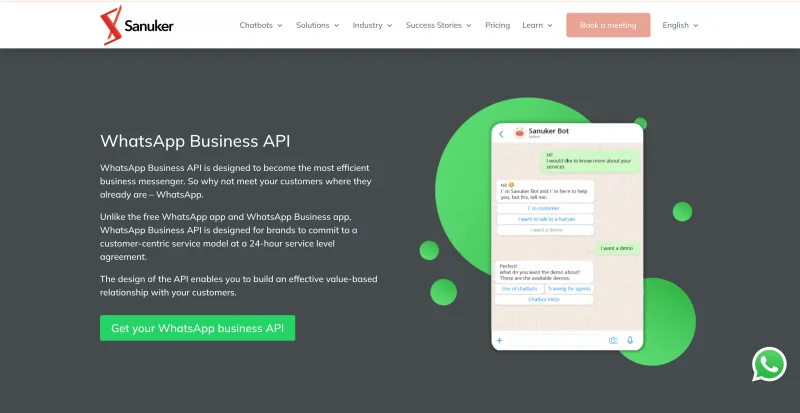Viewport: 800px width, 413px height.
Task: Choose the Chatbot FAQs demo
Action: coord(544,300)
